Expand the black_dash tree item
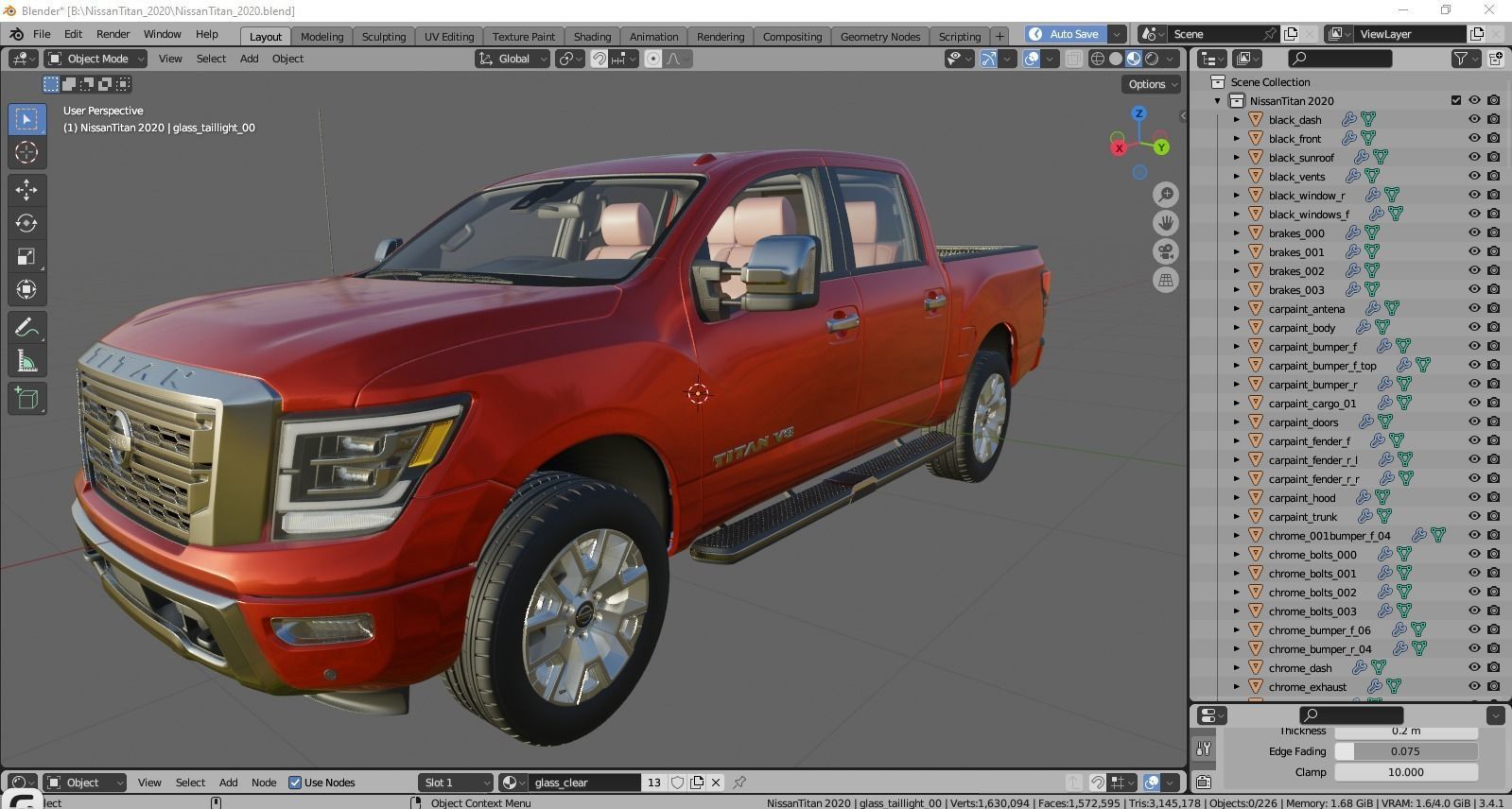The width and height of the screenshot is (1512, 809). (x=1237, y=120)
